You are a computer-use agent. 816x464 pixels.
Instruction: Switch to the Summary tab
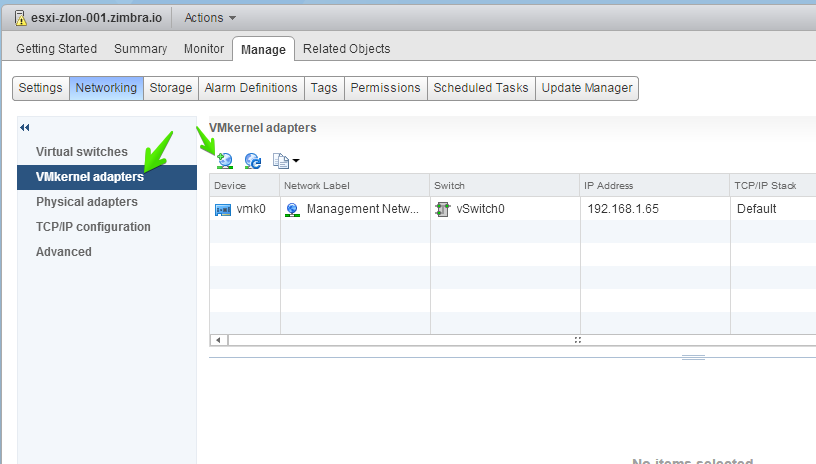(141, 49)
